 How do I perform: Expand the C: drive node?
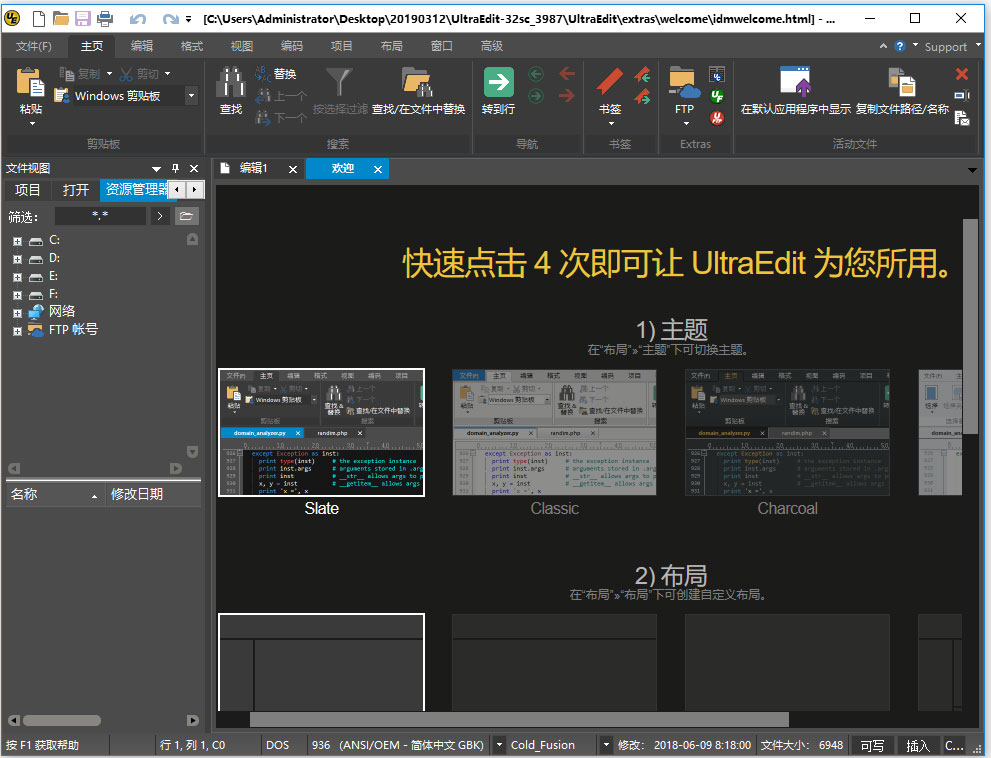coord(17,241)
